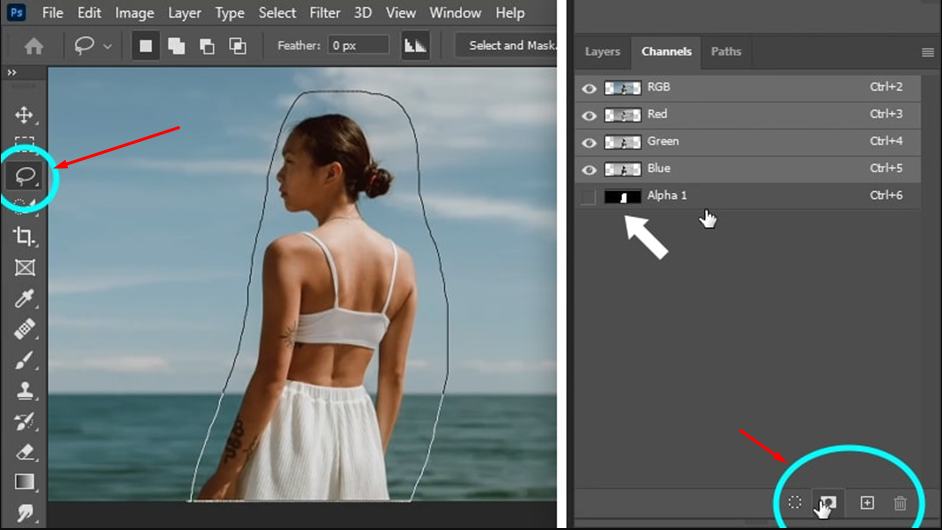Switch to the Layers tab
This screenshot has height=530, width=942.
602,52
